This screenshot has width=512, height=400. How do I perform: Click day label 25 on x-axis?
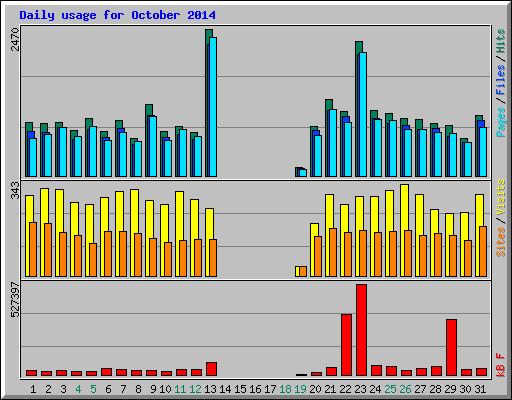(390, 389)
